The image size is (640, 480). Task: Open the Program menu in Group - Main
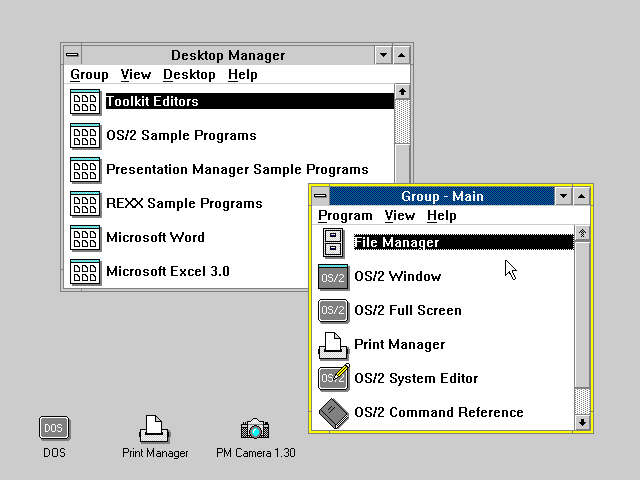(345, 216)
